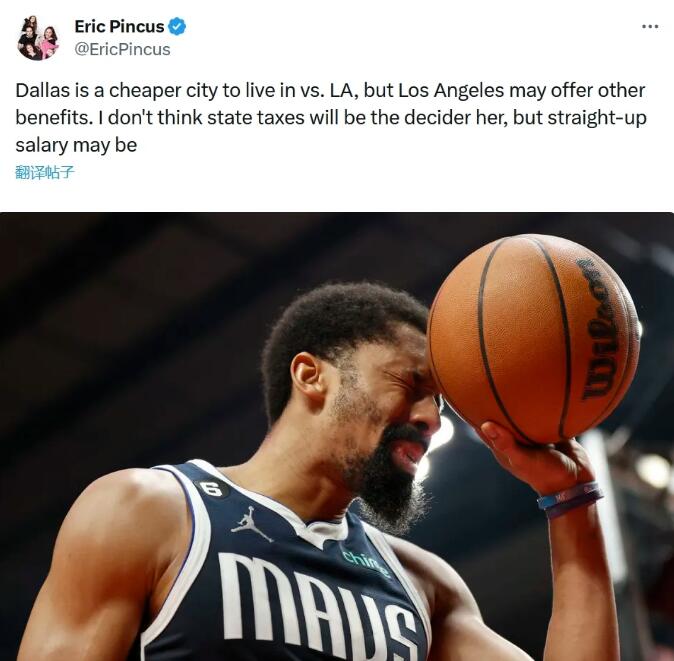
Task: Click the 翻译帖子 translate post link
Action: click(x=45, y=172)
